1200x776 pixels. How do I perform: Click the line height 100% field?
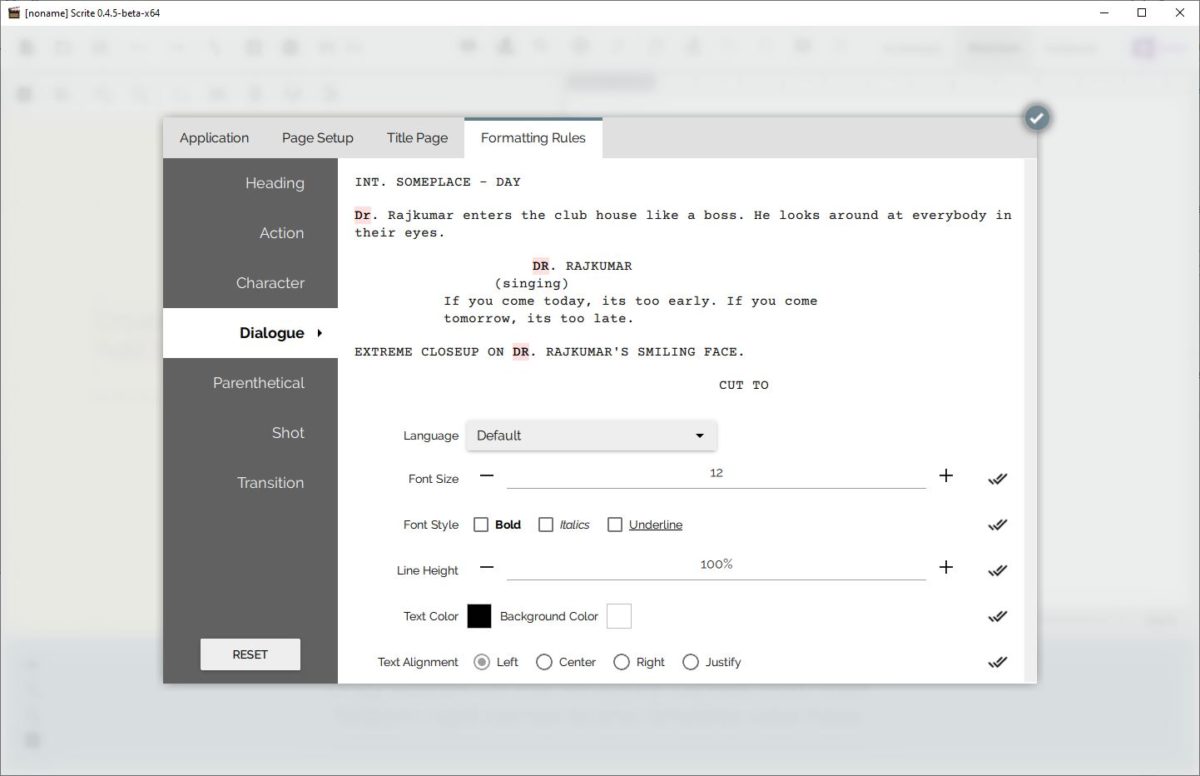[716, 565]
